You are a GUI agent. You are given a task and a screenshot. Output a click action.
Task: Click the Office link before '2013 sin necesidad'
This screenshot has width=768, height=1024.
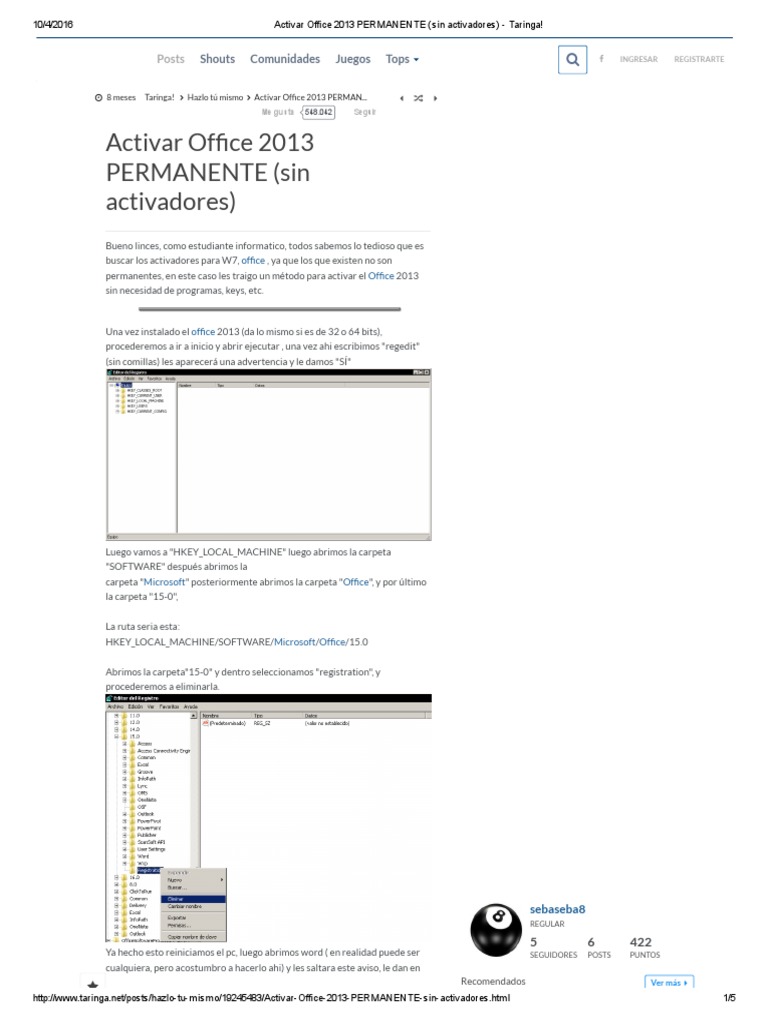click(381, 276)
